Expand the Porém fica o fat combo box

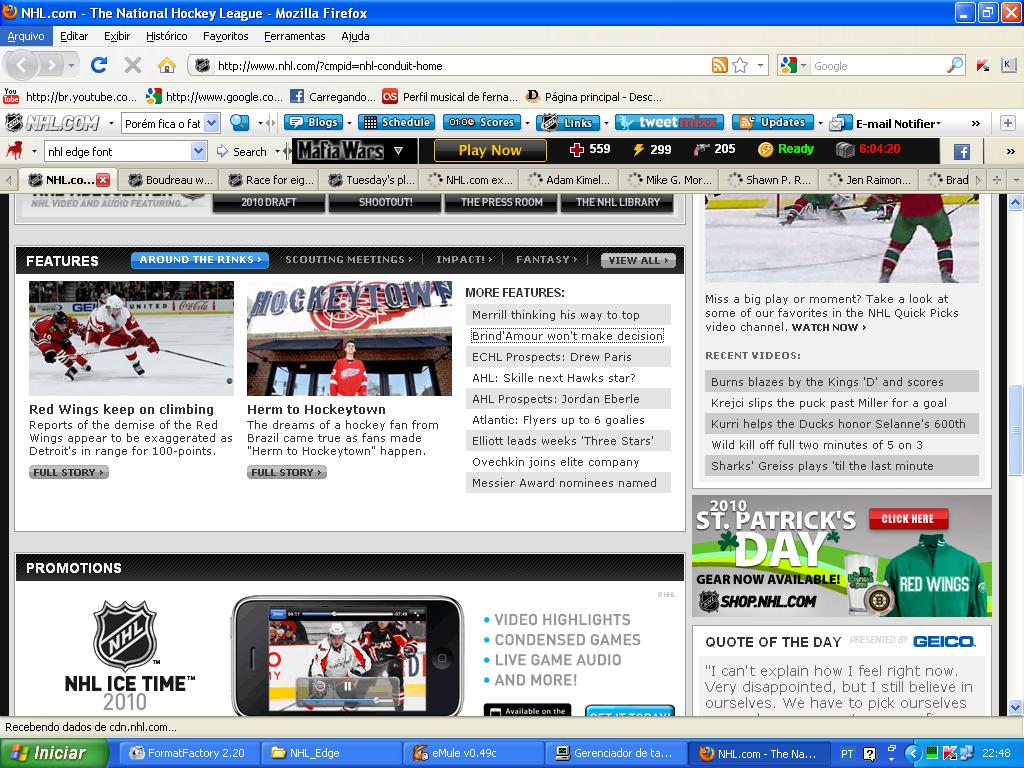coord(212,123)
